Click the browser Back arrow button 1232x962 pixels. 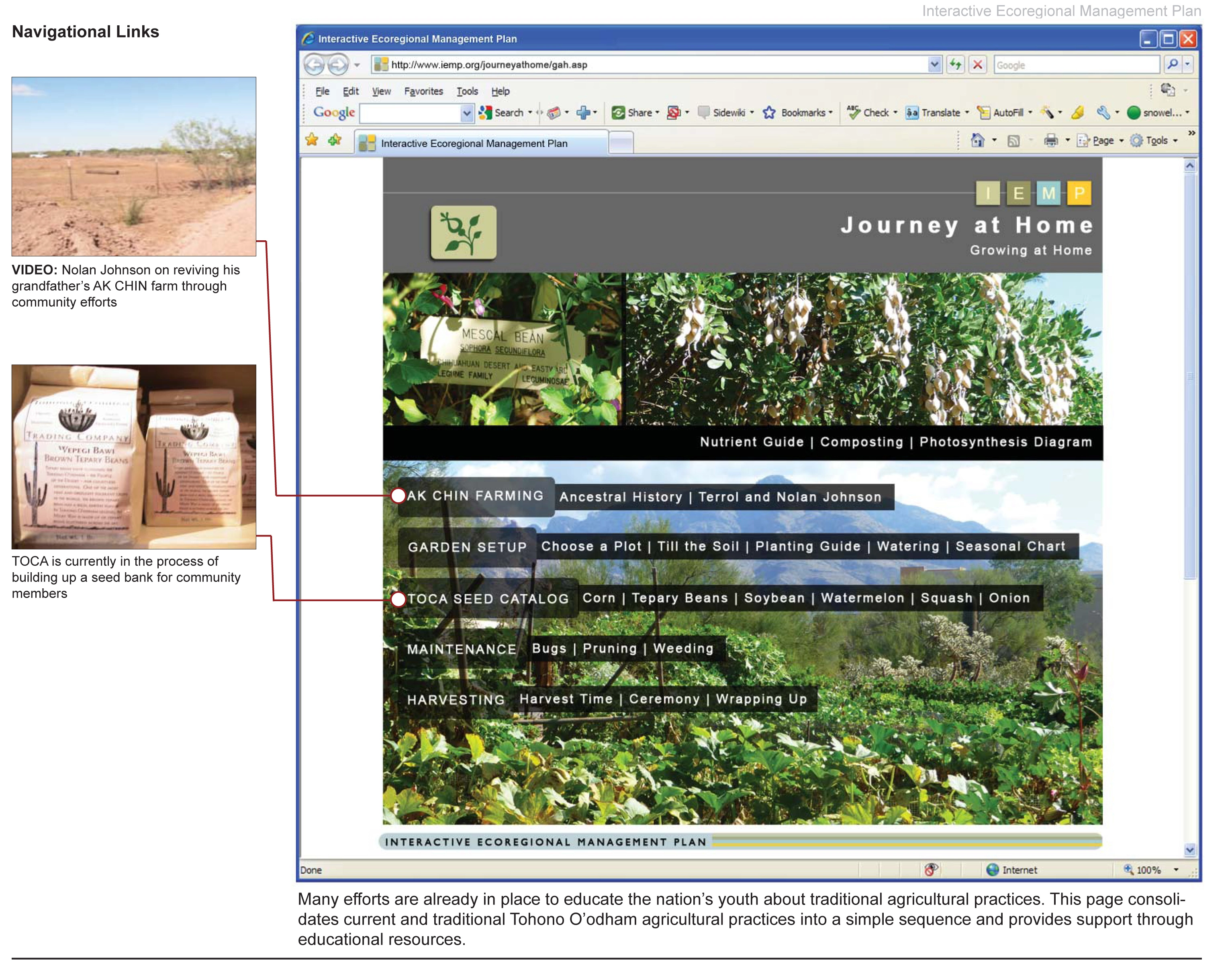(315, 65)
